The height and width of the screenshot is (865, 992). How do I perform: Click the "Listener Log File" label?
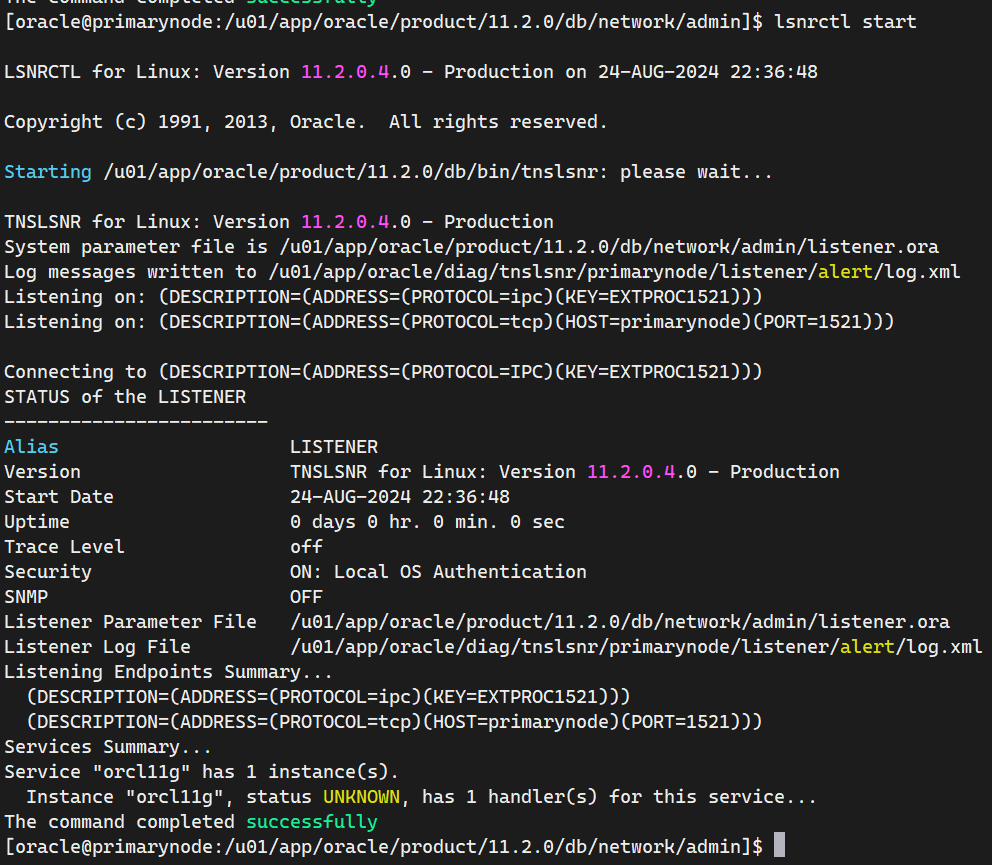click(x=97, y=646)
